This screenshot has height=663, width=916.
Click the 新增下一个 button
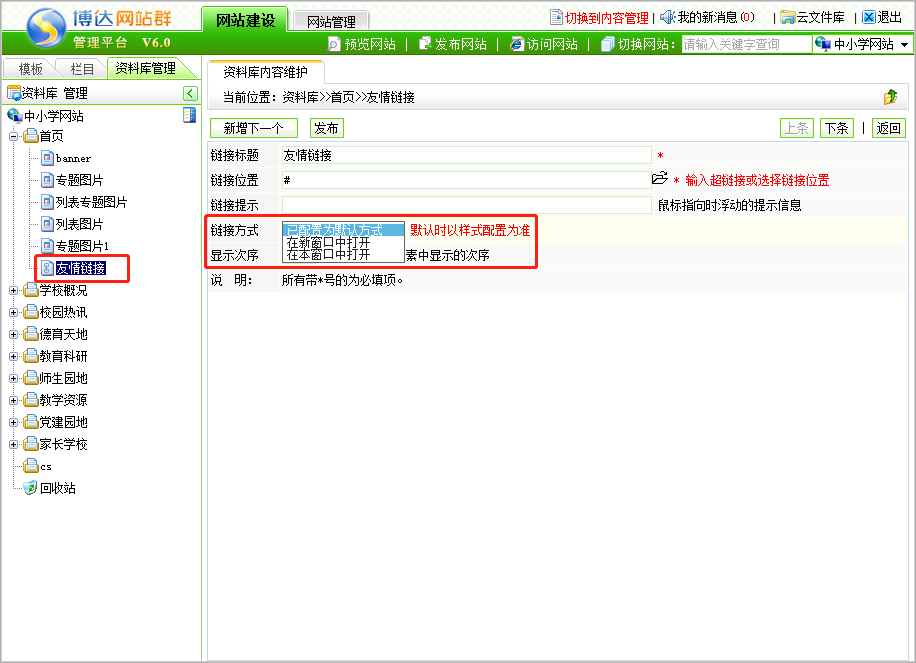tap(253, 128)
